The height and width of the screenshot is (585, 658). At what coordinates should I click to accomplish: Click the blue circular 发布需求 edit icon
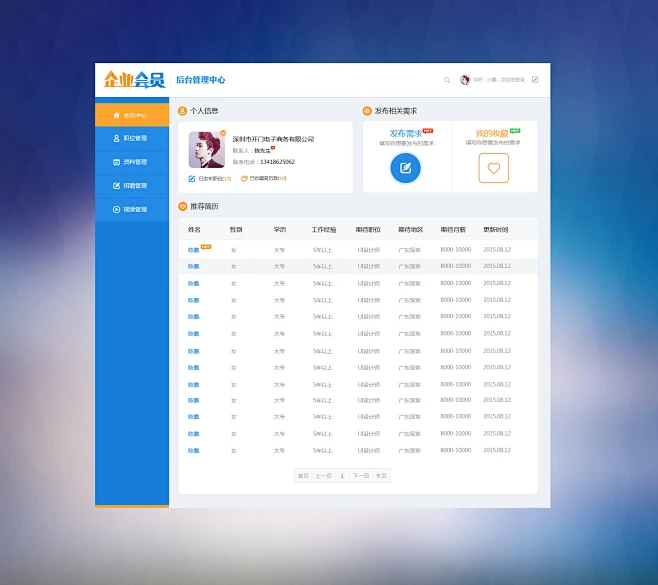(x=405, y=168)
